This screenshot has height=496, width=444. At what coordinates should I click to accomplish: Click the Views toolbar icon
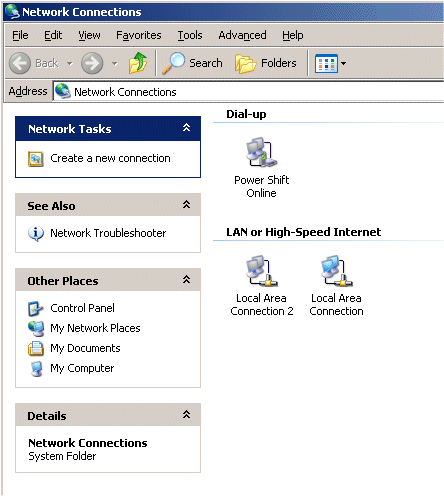click(326, 63)
